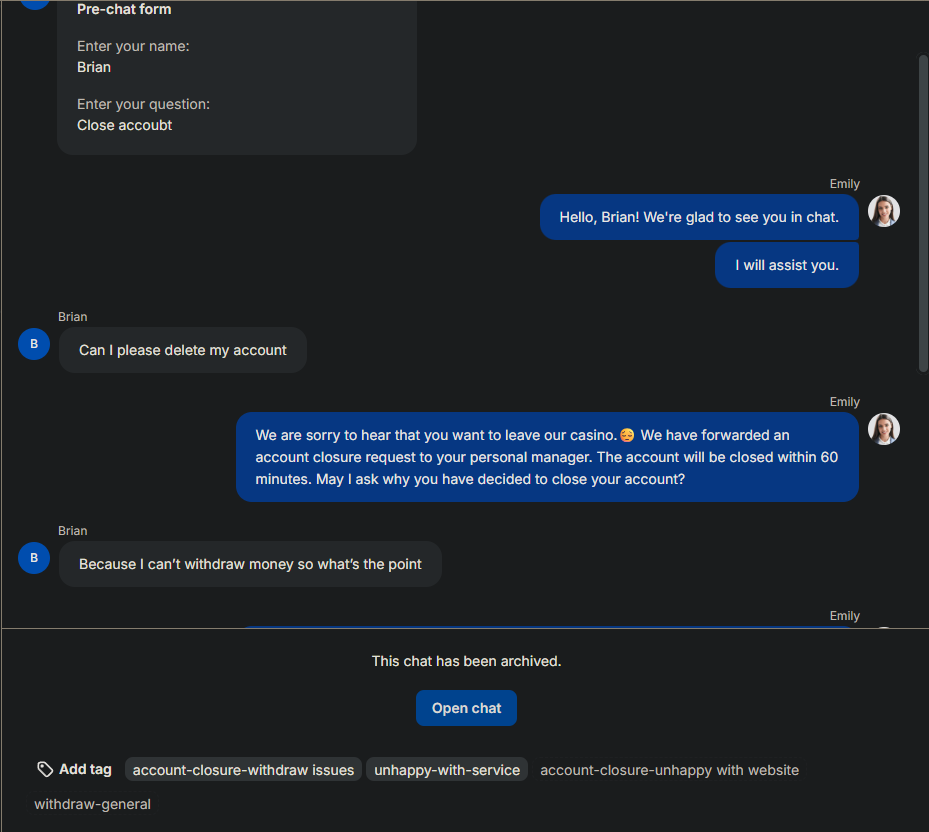Click Brian's avatar beside the withdraw money message
This screenshot has width=929, height=832.
34,558
